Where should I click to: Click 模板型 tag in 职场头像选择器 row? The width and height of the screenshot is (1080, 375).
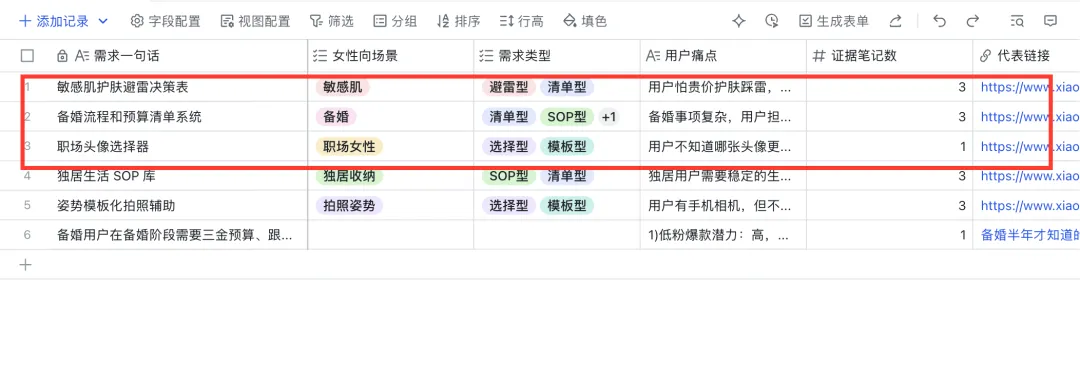(567, 146)
